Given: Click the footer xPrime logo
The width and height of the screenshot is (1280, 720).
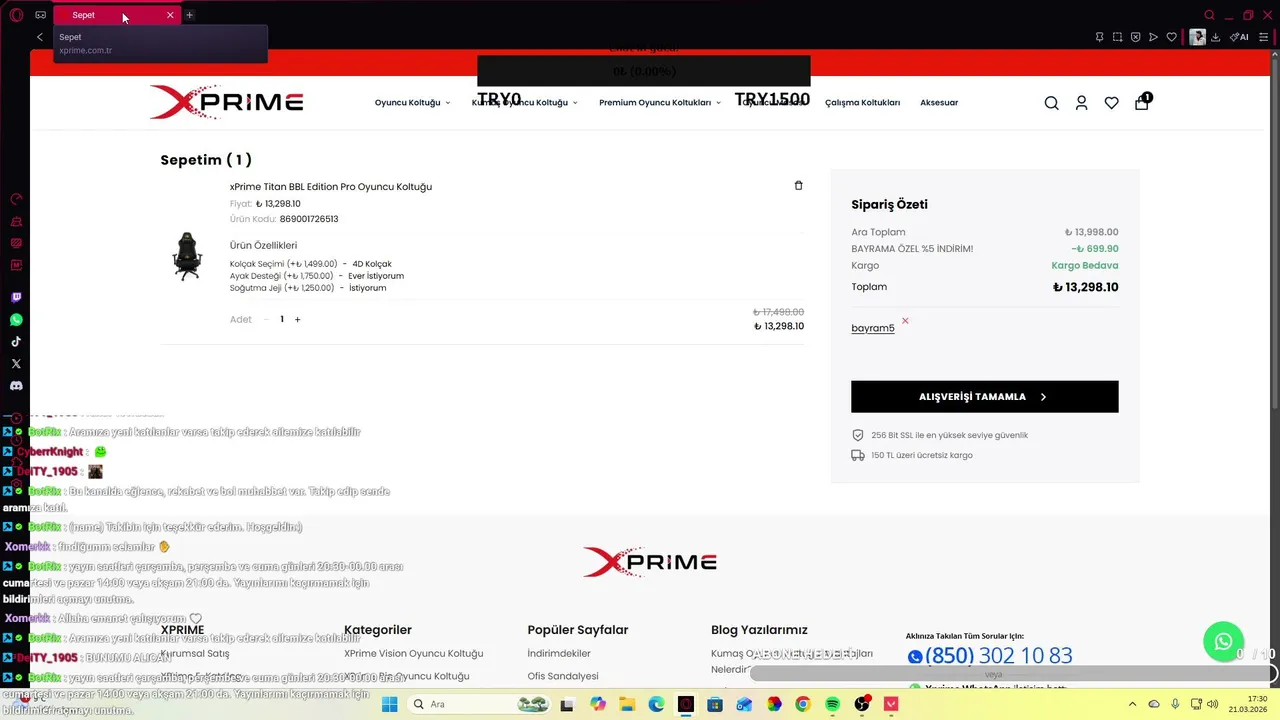Looking at the screenshot, I should [x=650, y=561].
